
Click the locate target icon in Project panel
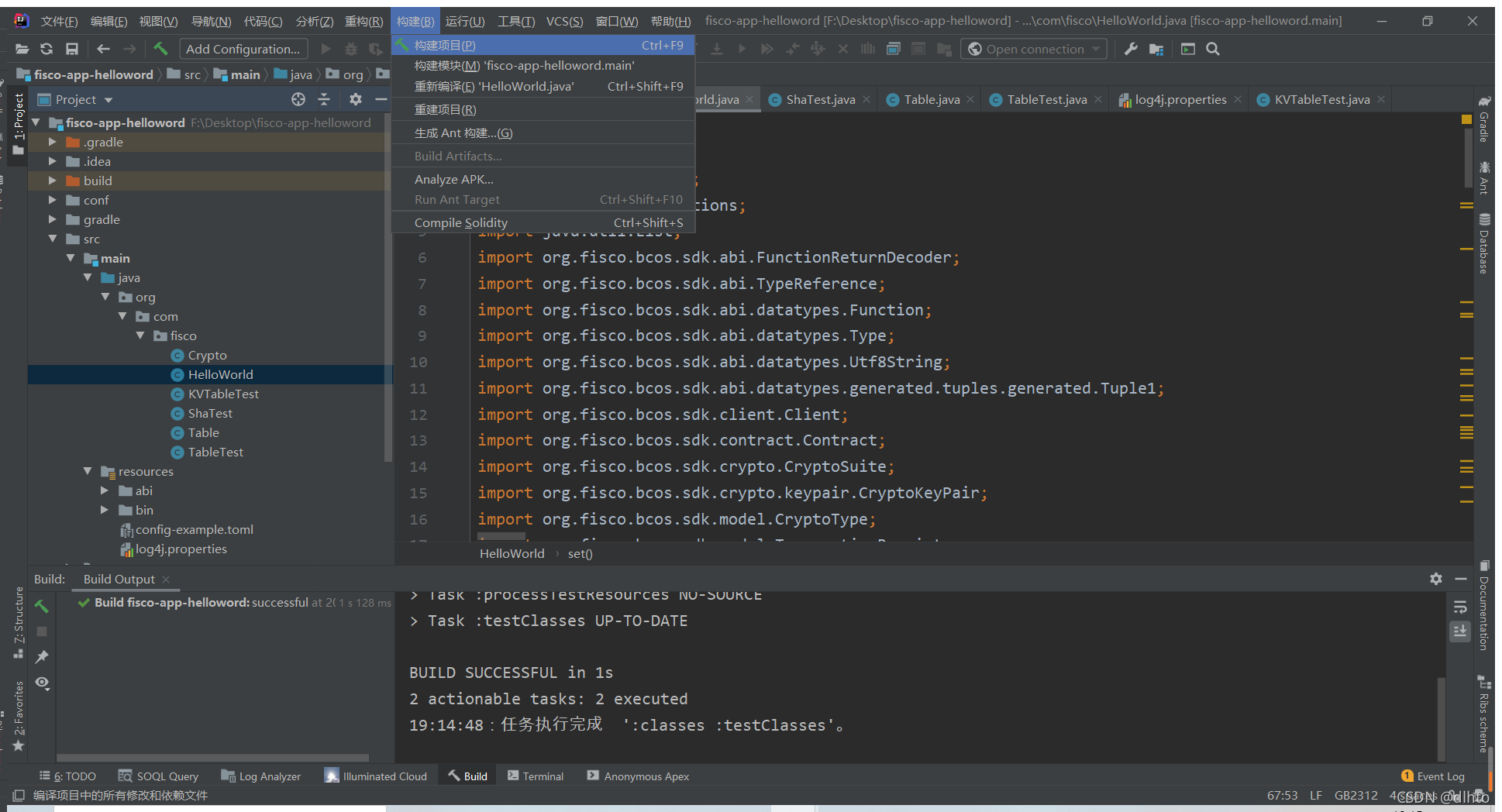pyautogui.click(x=298, y=99)
